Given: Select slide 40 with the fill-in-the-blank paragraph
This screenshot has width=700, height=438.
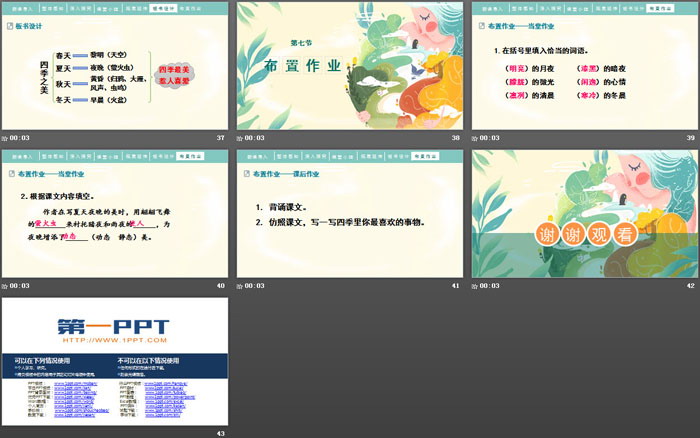Looking at the screenshot, I should pos(115,213).
